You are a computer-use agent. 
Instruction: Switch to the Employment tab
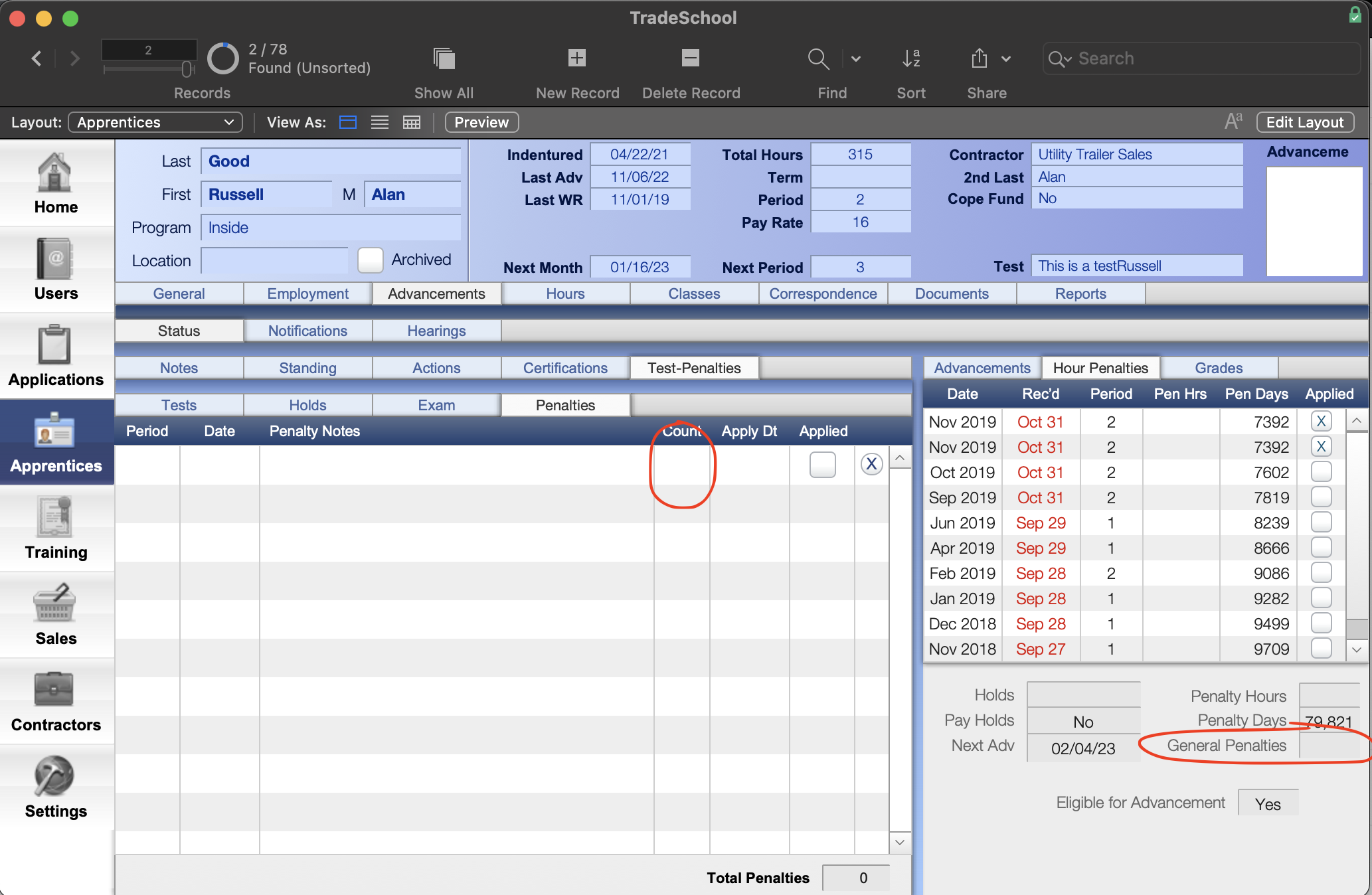[x=307, y=293]
